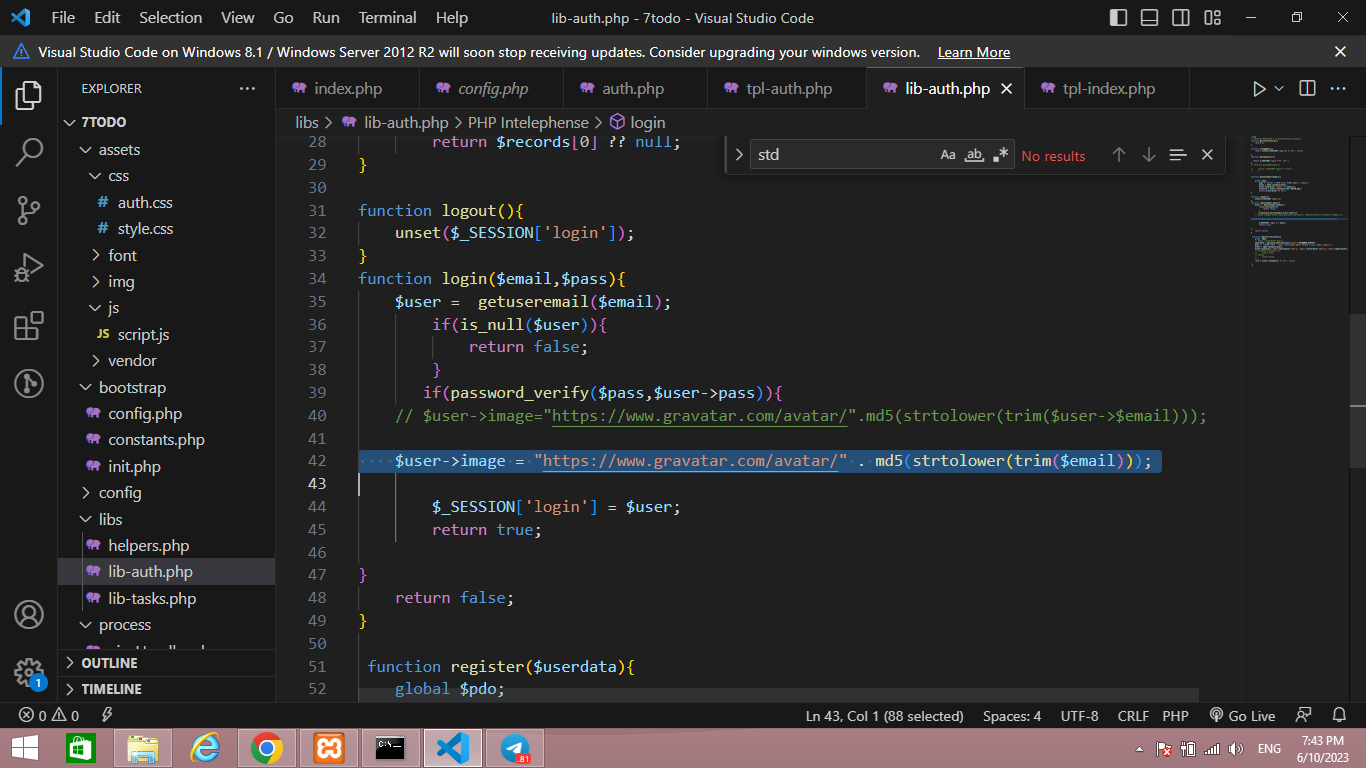Expand the vendor folder
Viewport: 1366px width, 768px height.
[x=166, y=361]
